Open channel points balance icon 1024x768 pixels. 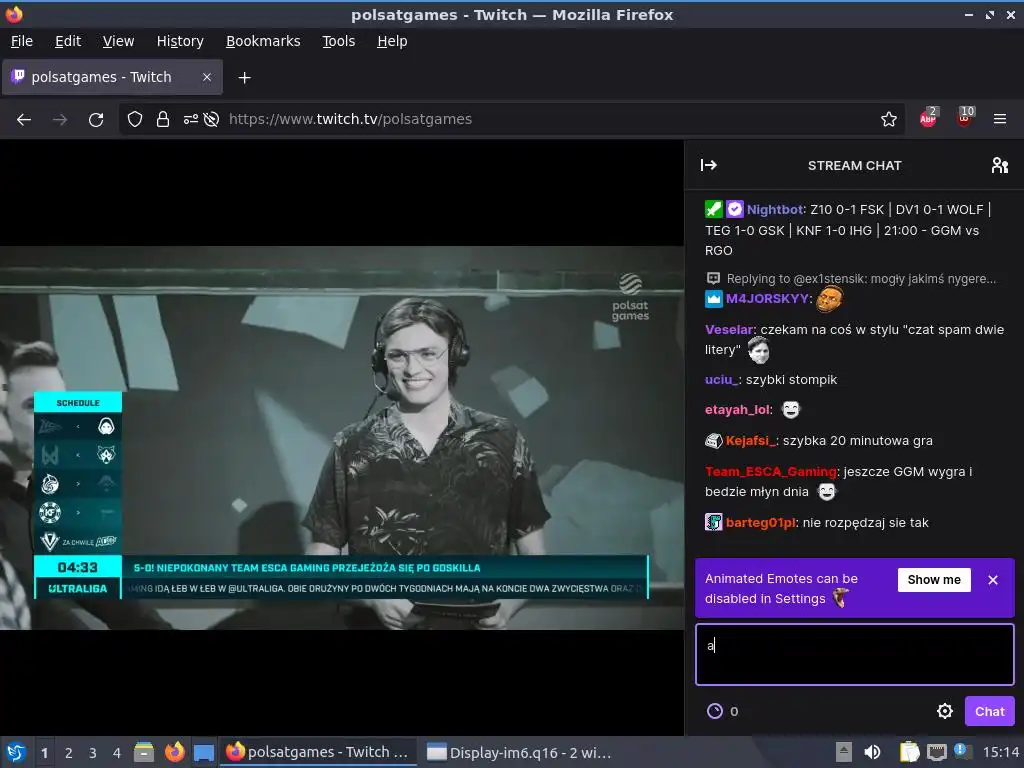715,711
